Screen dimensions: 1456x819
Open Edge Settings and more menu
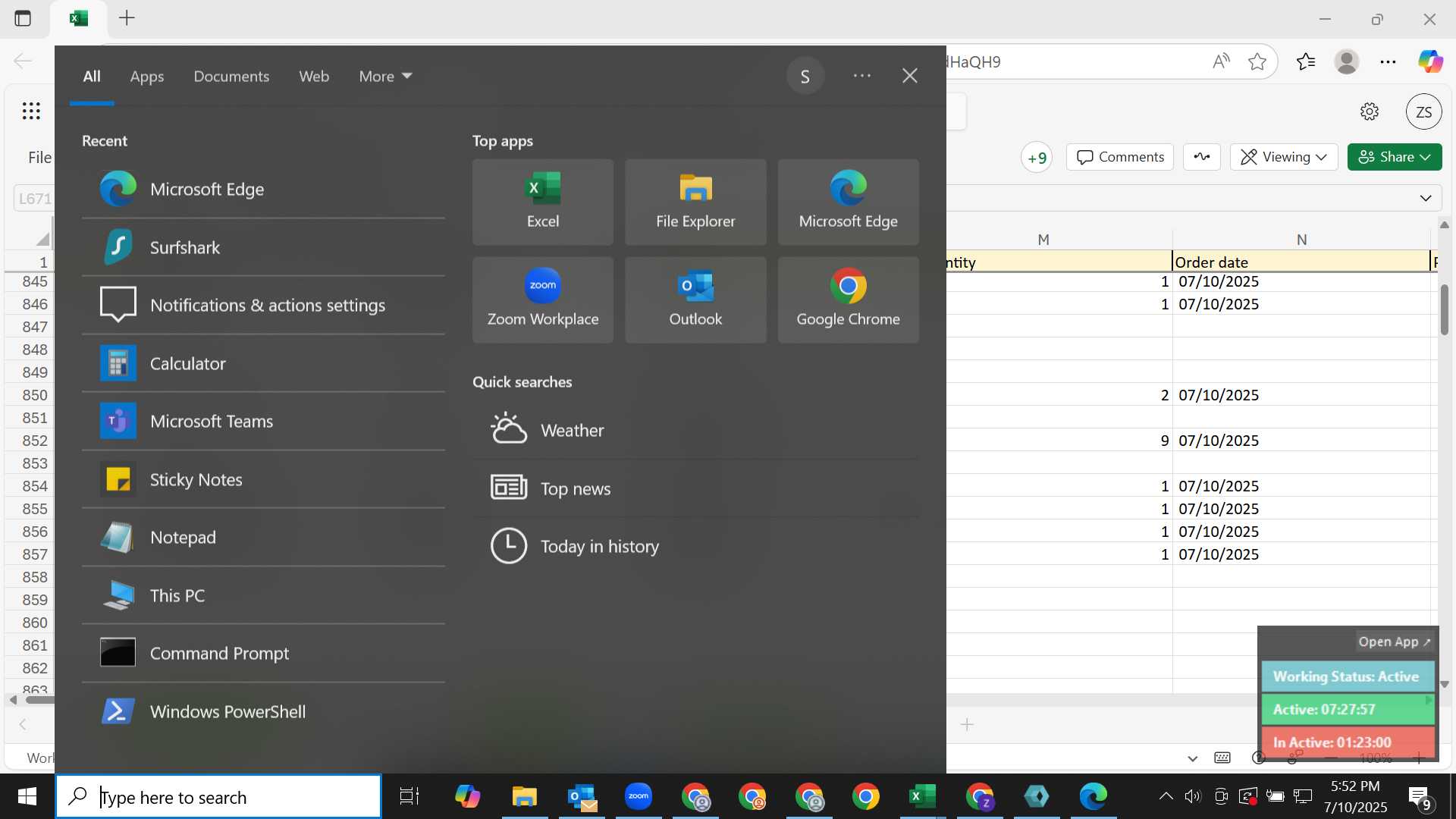coord(1388,61)
